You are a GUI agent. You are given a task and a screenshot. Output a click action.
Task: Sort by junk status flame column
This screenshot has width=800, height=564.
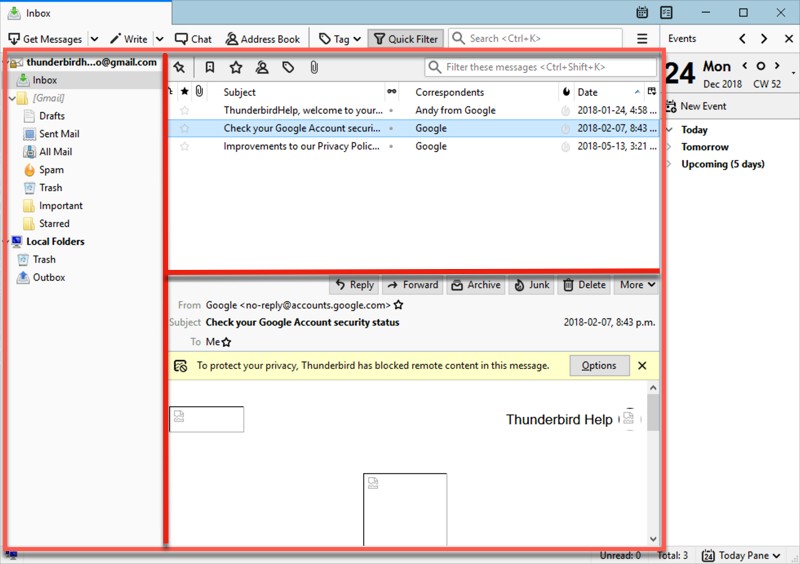pos(566,92)
